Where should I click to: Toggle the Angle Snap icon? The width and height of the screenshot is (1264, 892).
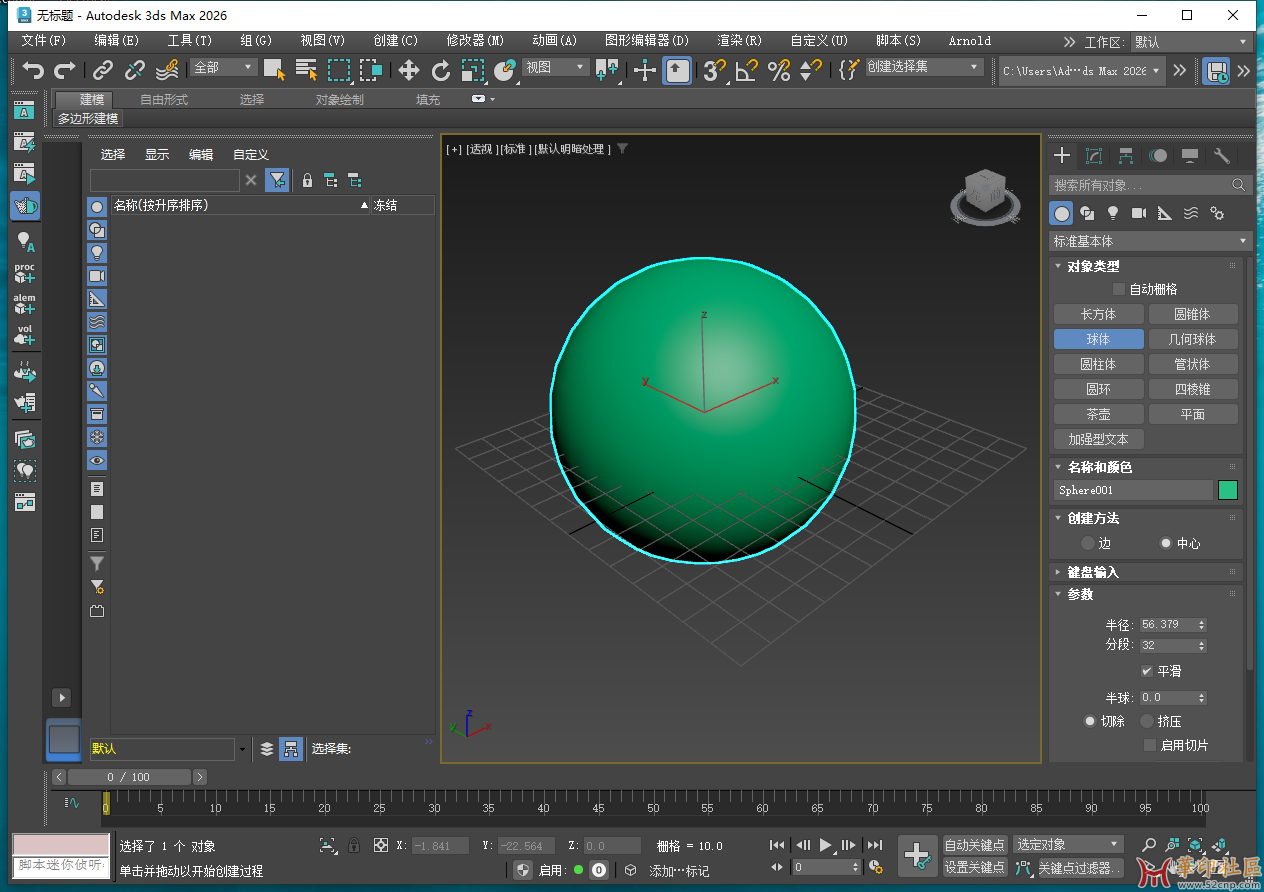(746, 70)
